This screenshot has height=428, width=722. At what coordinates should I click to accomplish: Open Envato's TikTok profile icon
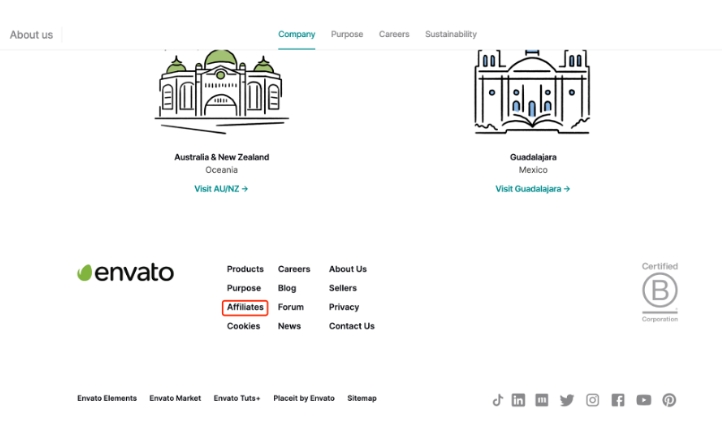[497, 400]
